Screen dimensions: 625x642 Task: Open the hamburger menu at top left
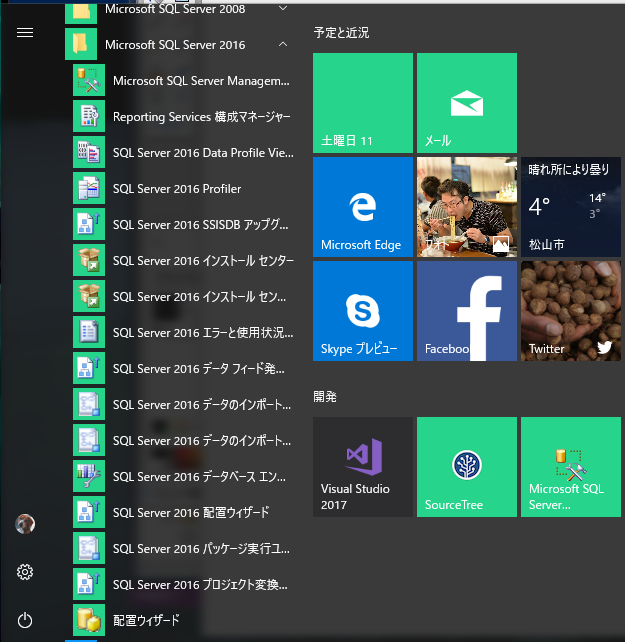coord(25,32)
